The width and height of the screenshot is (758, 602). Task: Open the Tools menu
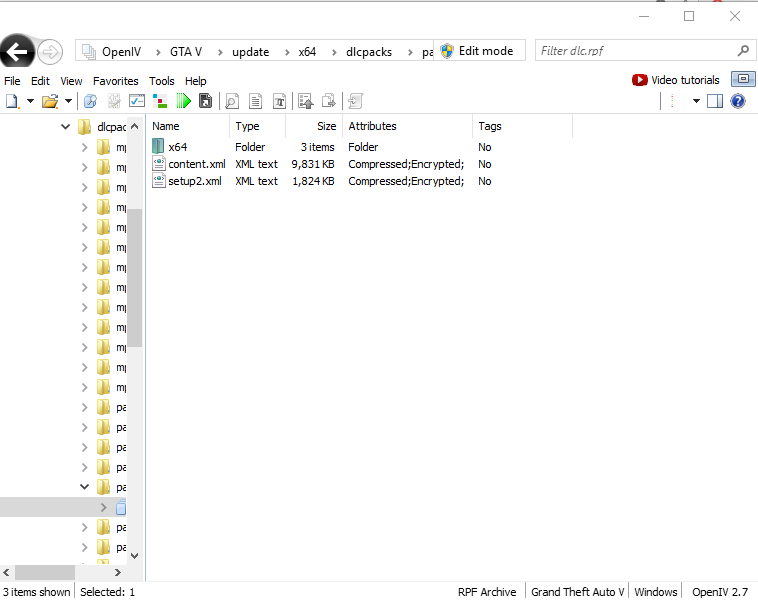pyautogui.click(x=161, y=81)
